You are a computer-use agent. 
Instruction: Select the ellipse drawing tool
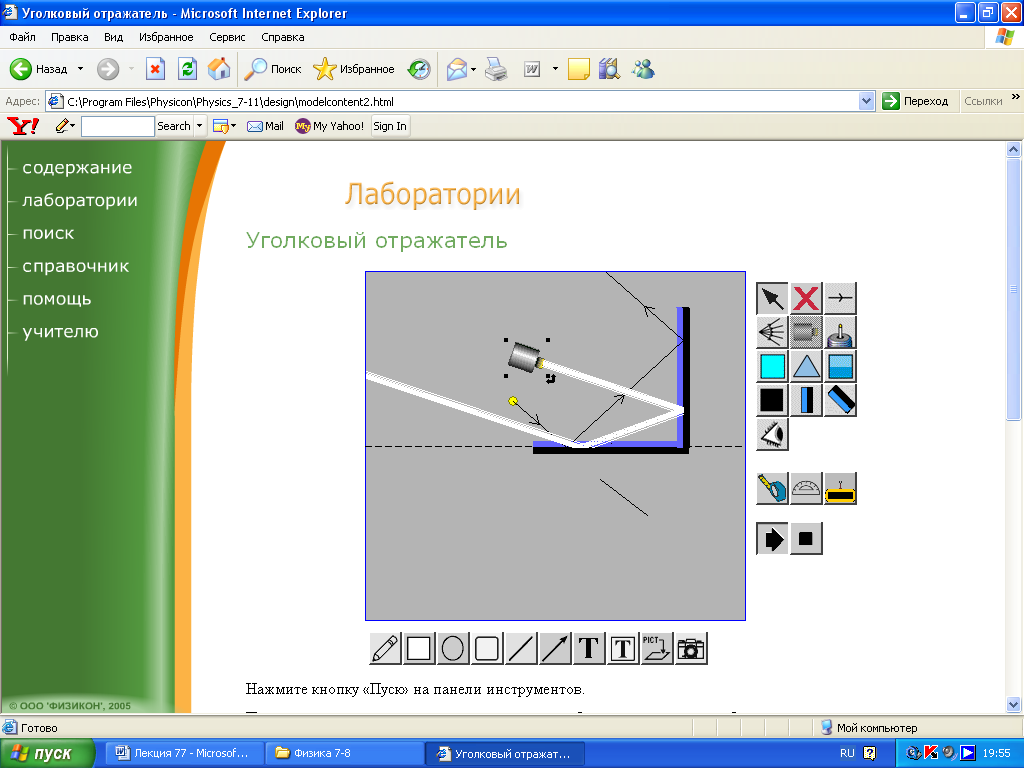click(453, 648)
